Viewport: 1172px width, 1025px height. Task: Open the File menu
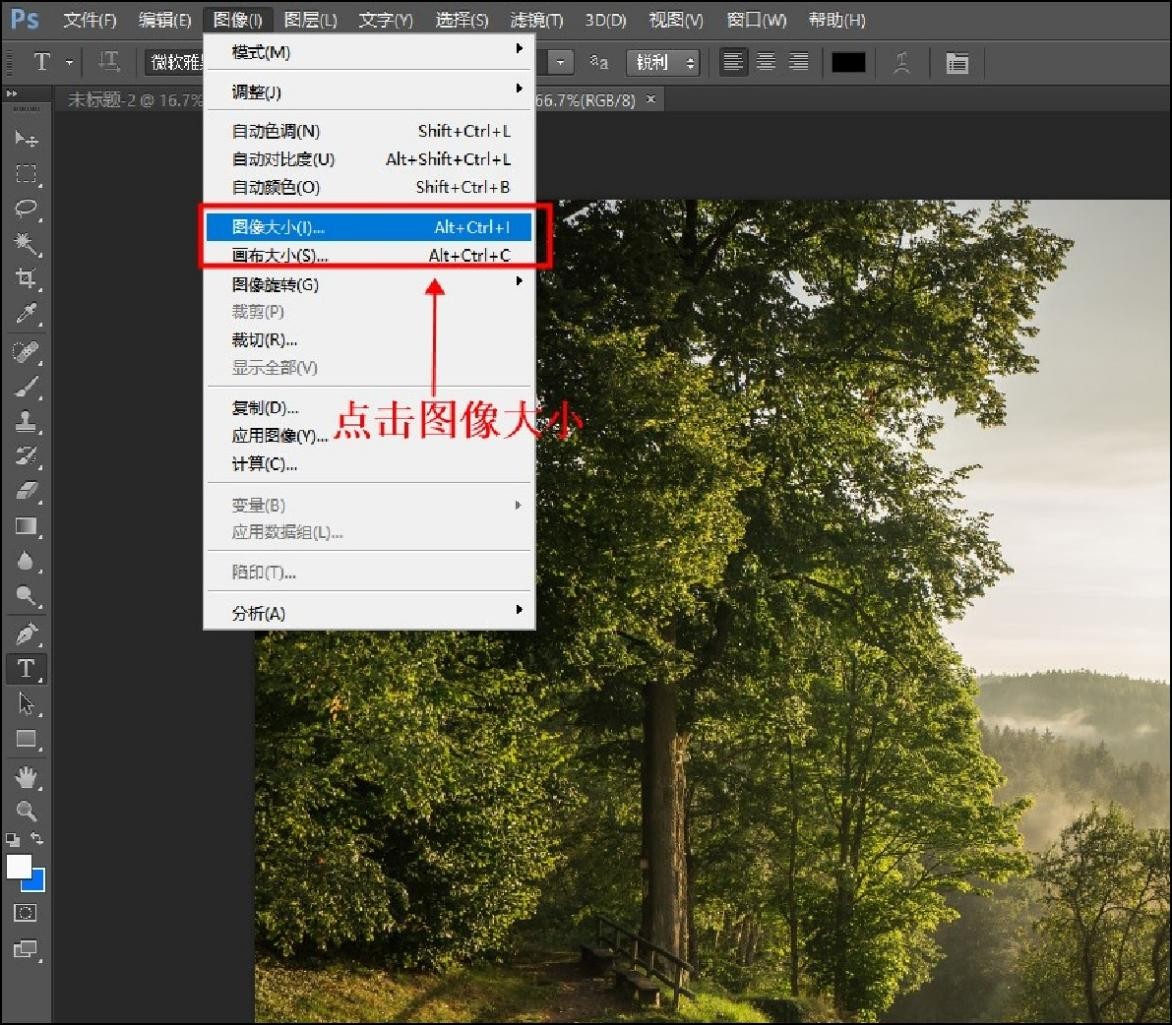pyautogui.click(x=90, y=20)
